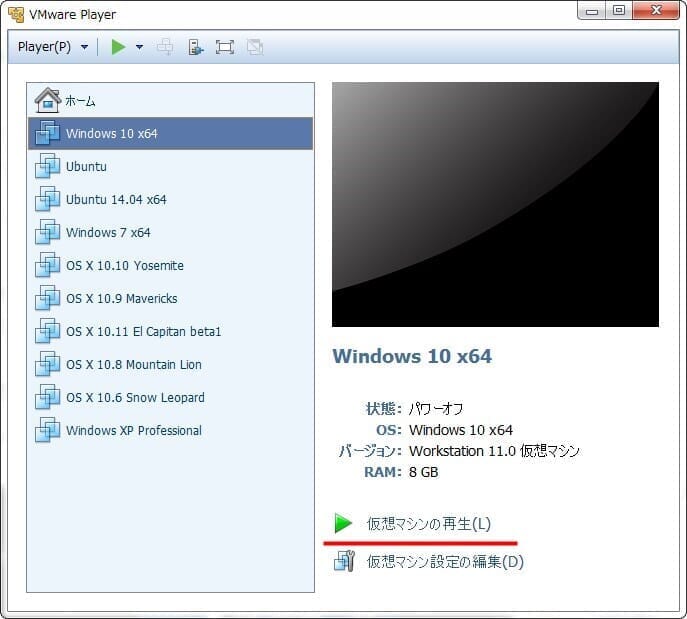687x619 pixels.
Task: Choose the Windows 7 x64 VM
Action: click(108, 233)
